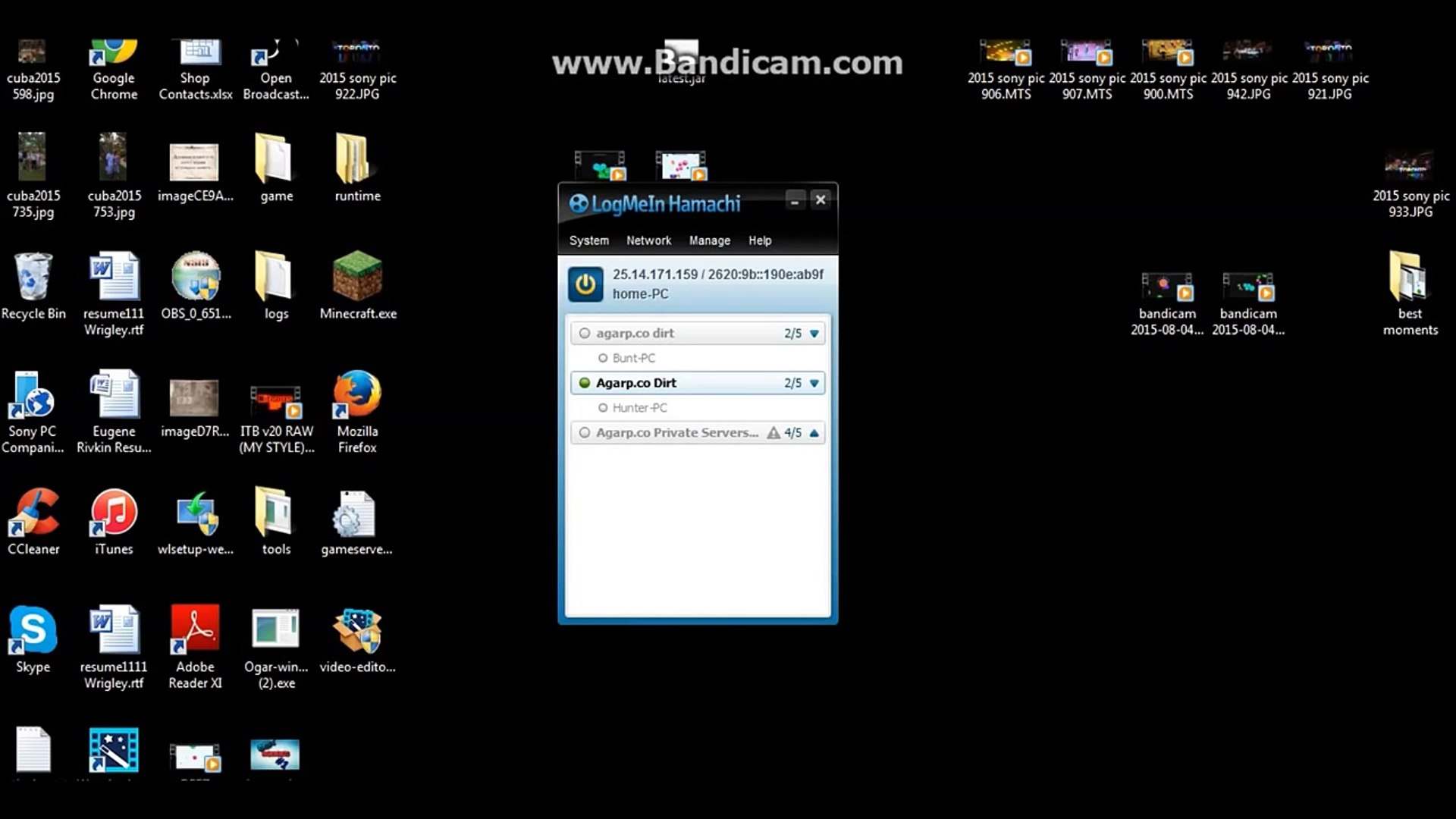Toggle status circle of agarp.co dirt network

(x=585, y=333)
